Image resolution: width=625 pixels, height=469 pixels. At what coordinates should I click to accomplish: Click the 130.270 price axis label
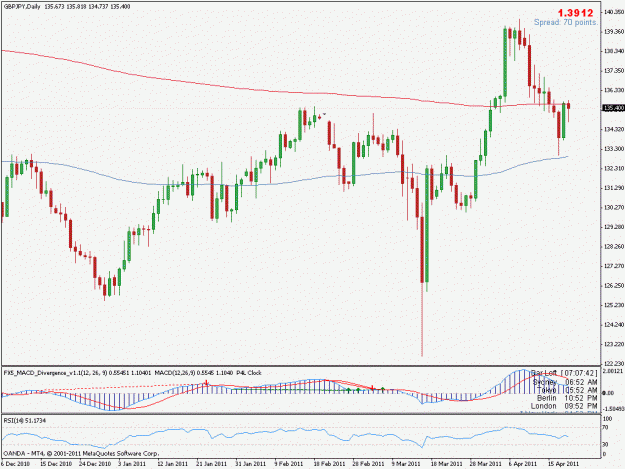[x=614, y=208]
